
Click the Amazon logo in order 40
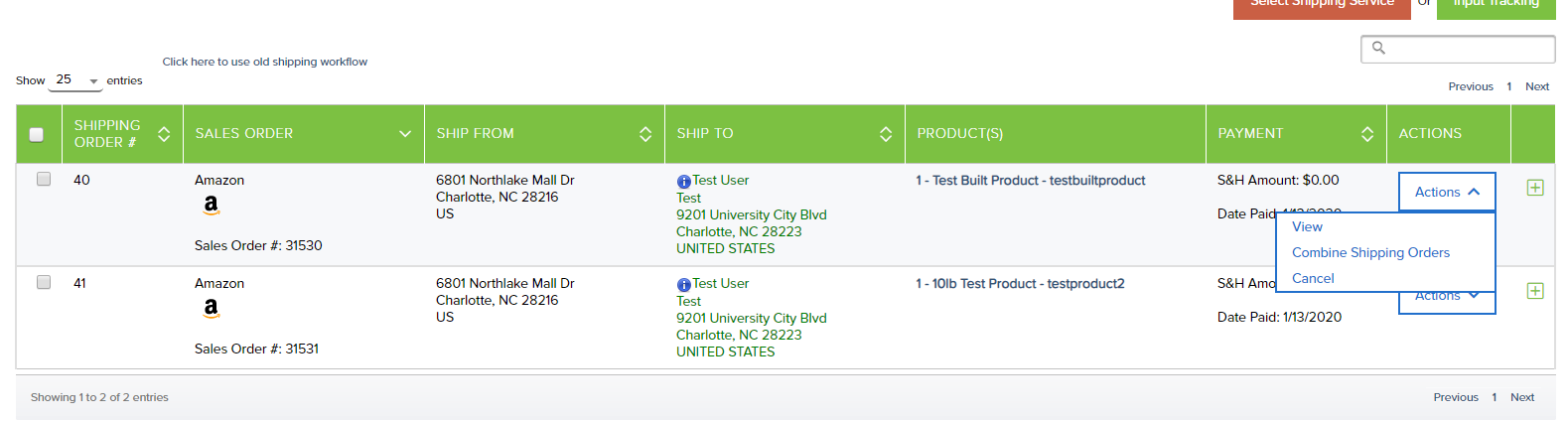(211, 206)
